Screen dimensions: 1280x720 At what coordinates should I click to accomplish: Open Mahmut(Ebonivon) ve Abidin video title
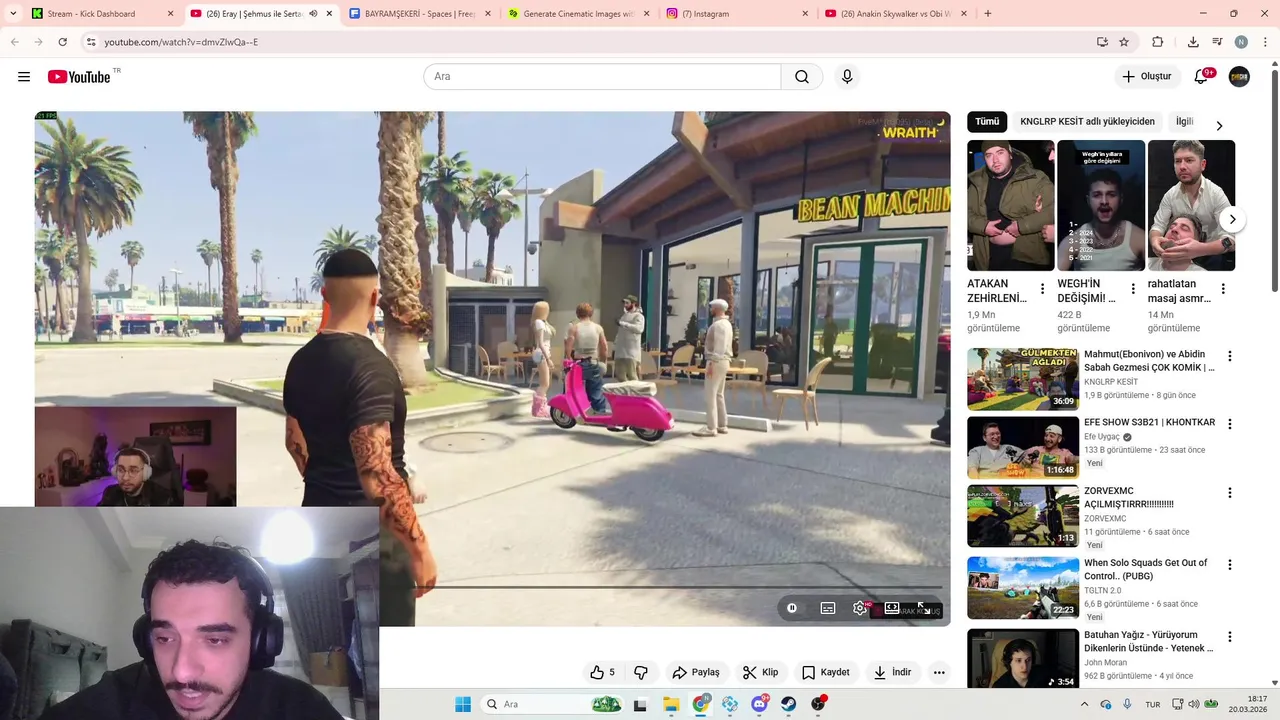pyautogui.click(x=1149, y=361)
